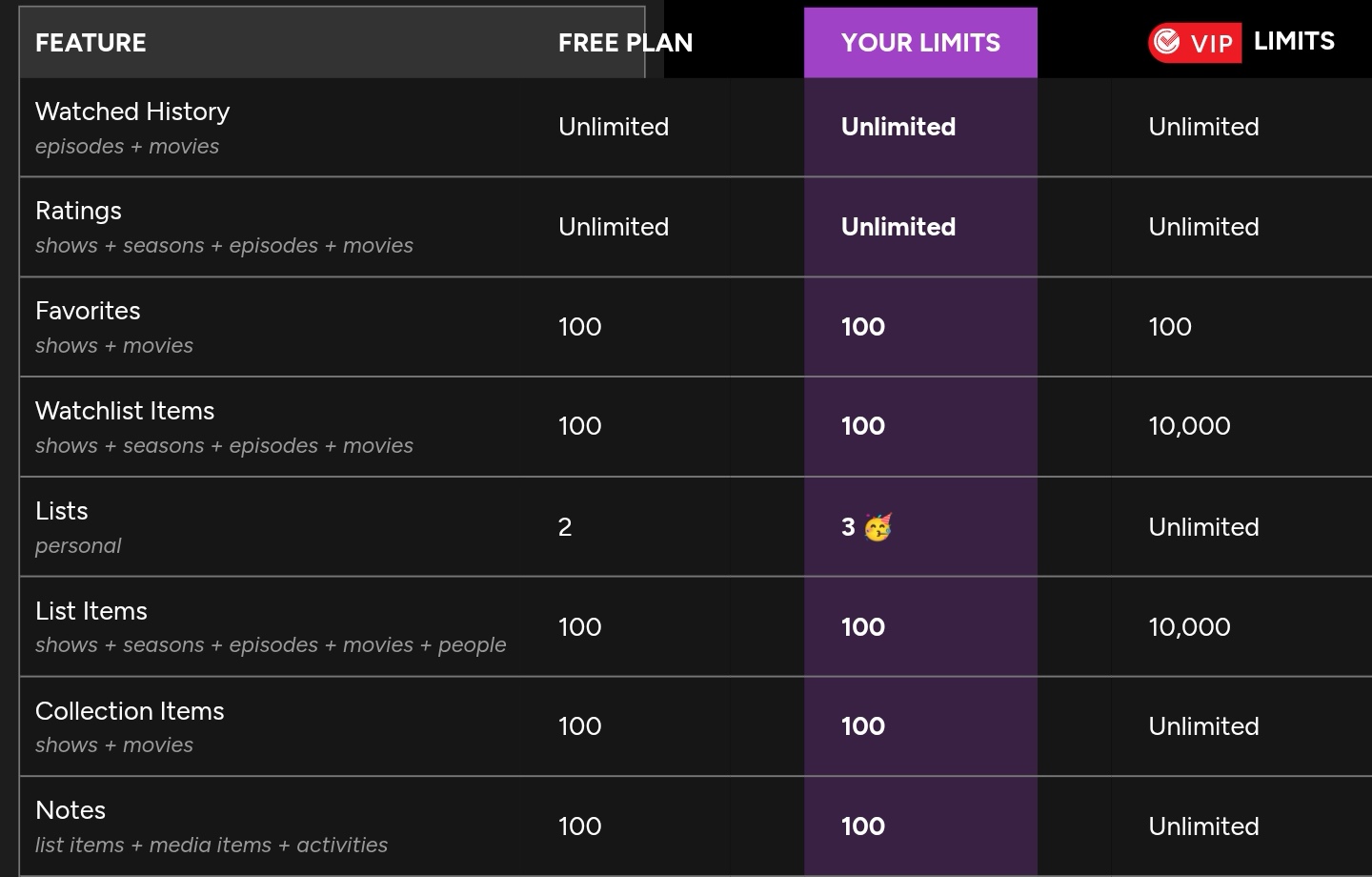Click the Notes feature label

pos(71,810)
